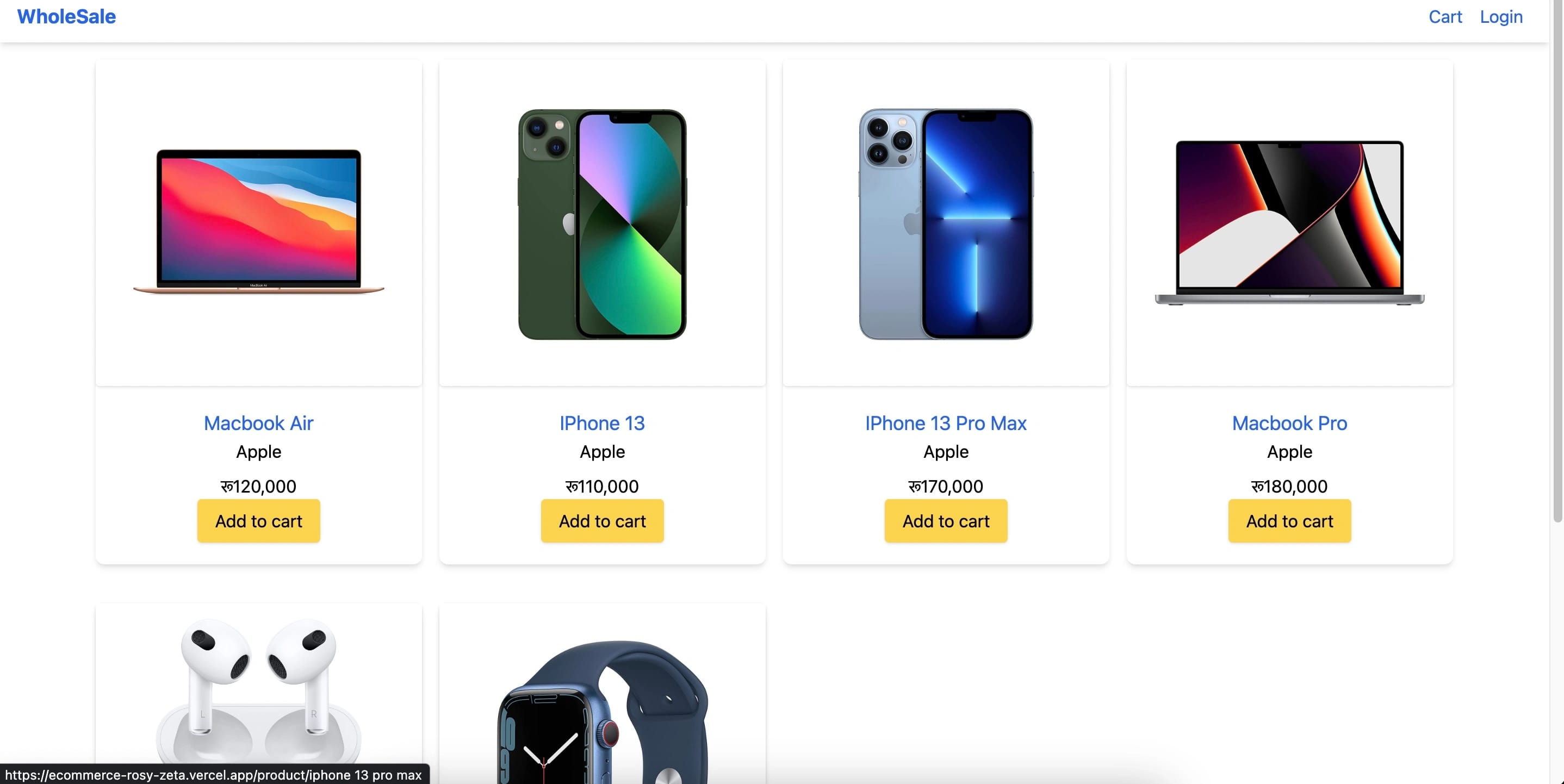Click the blue iPhone 13 Pro Max image
1564x784 pixels.
pos(946,224)
